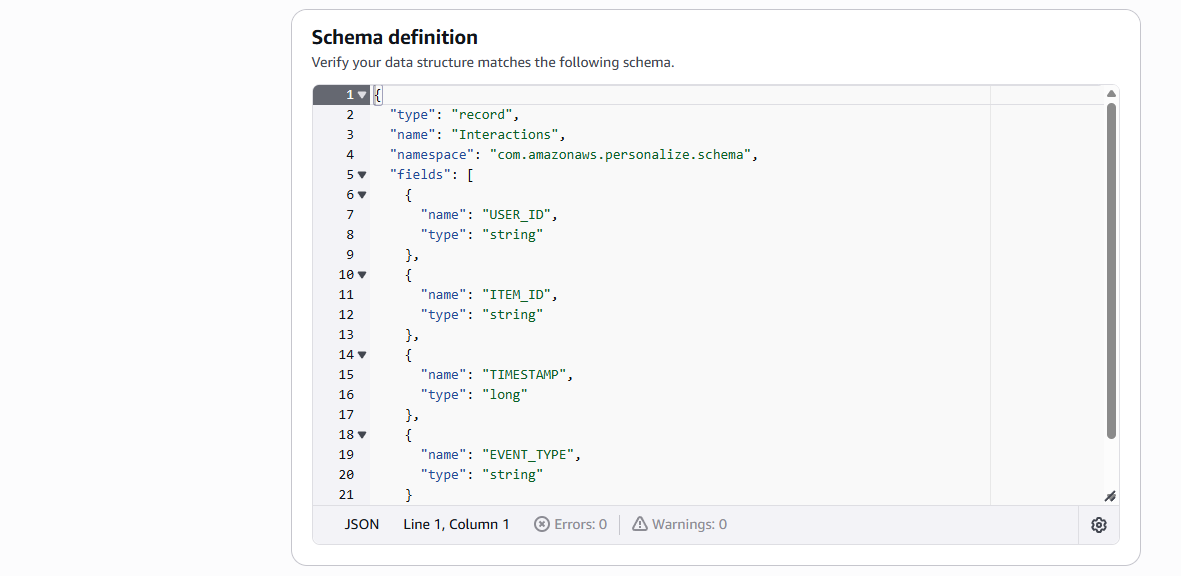1181x576 pixels.
Task: Fold the ITEM_ID block at line 10
Action: coord(362,275)
